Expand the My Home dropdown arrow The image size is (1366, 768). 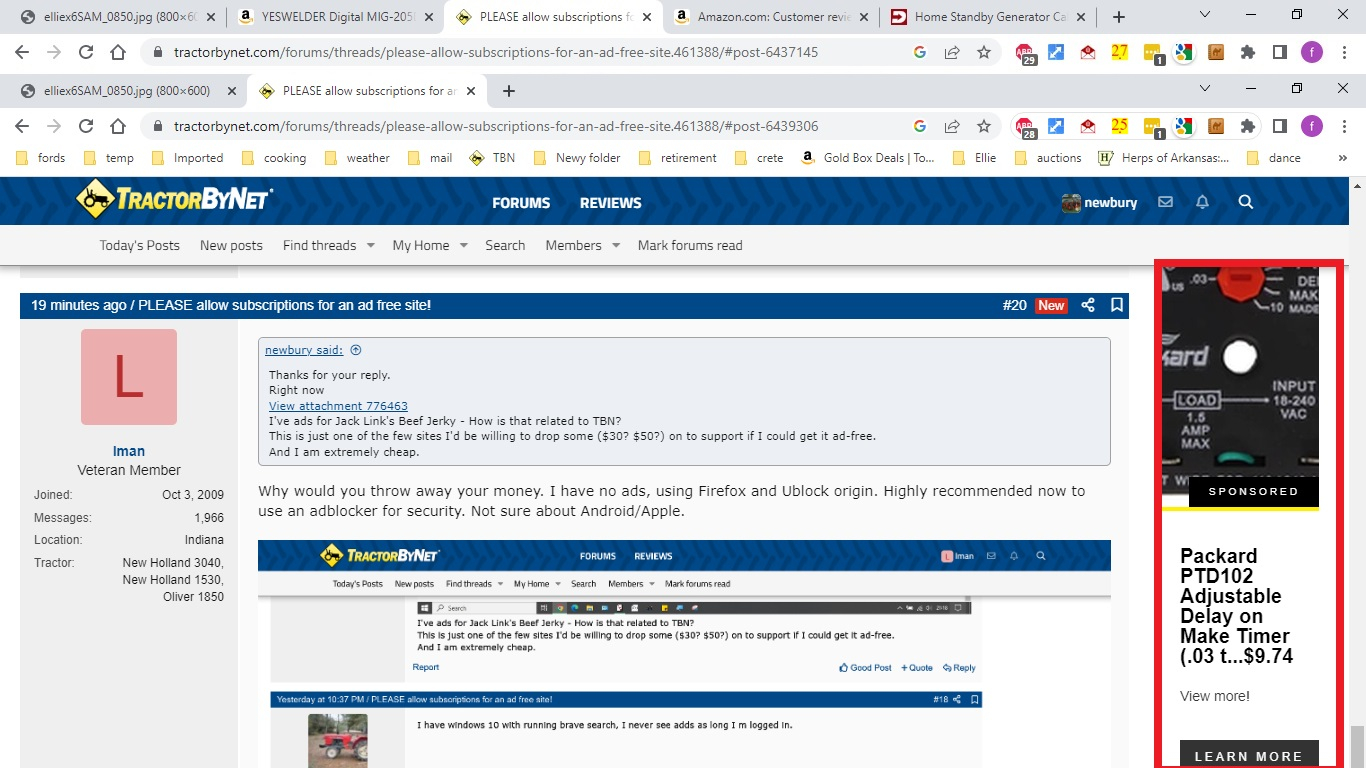click(464, 245)
